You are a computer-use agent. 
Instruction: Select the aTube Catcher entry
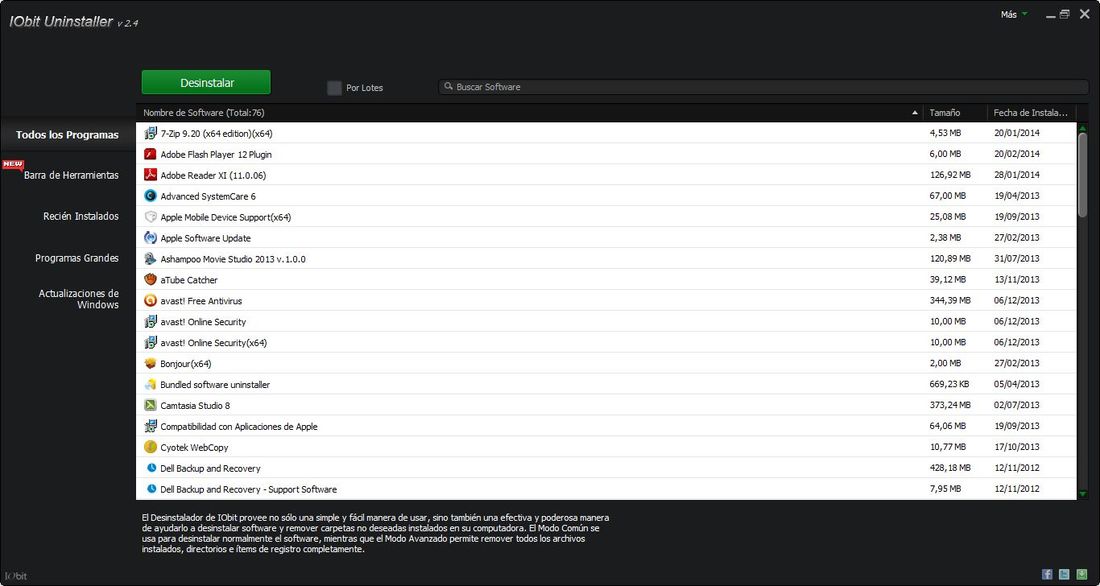606,279
